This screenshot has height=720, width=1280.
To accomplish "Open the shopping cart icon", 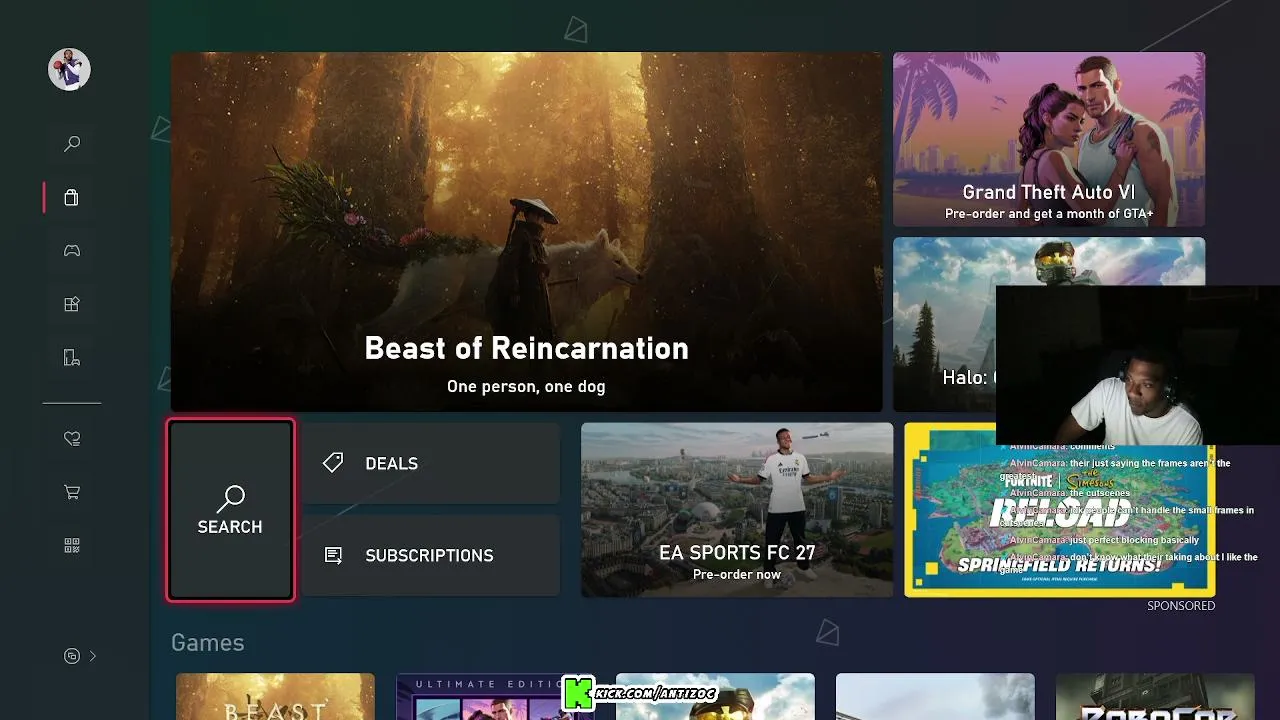I will [72, 492].
